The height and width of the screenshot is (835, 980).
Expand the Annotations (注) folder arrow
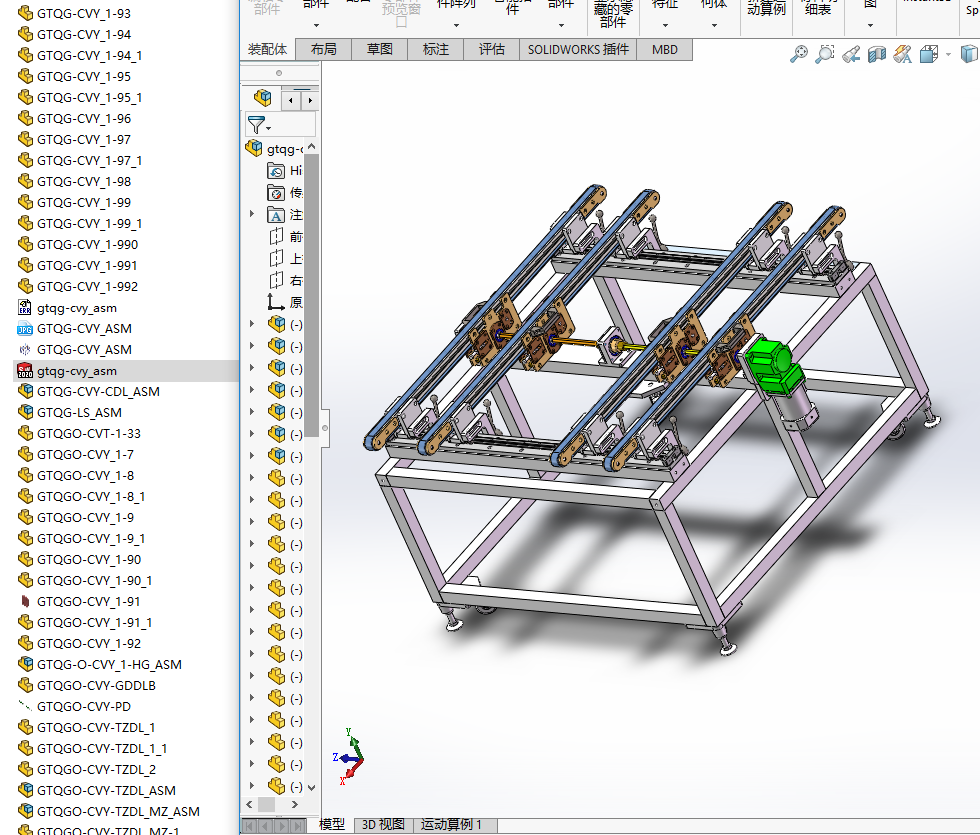point(252,214)
